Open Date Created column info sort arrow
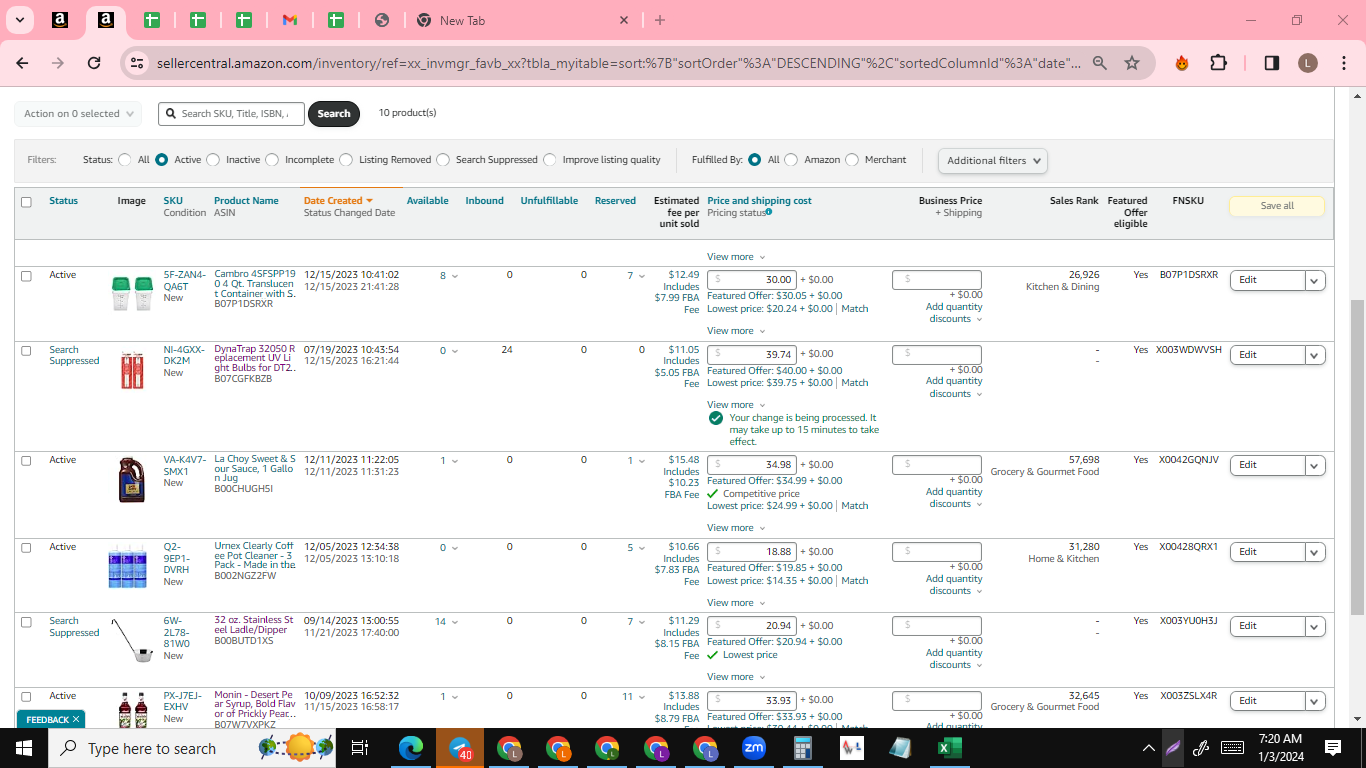Screen dimensions: 1366x768 click(370, 201)
